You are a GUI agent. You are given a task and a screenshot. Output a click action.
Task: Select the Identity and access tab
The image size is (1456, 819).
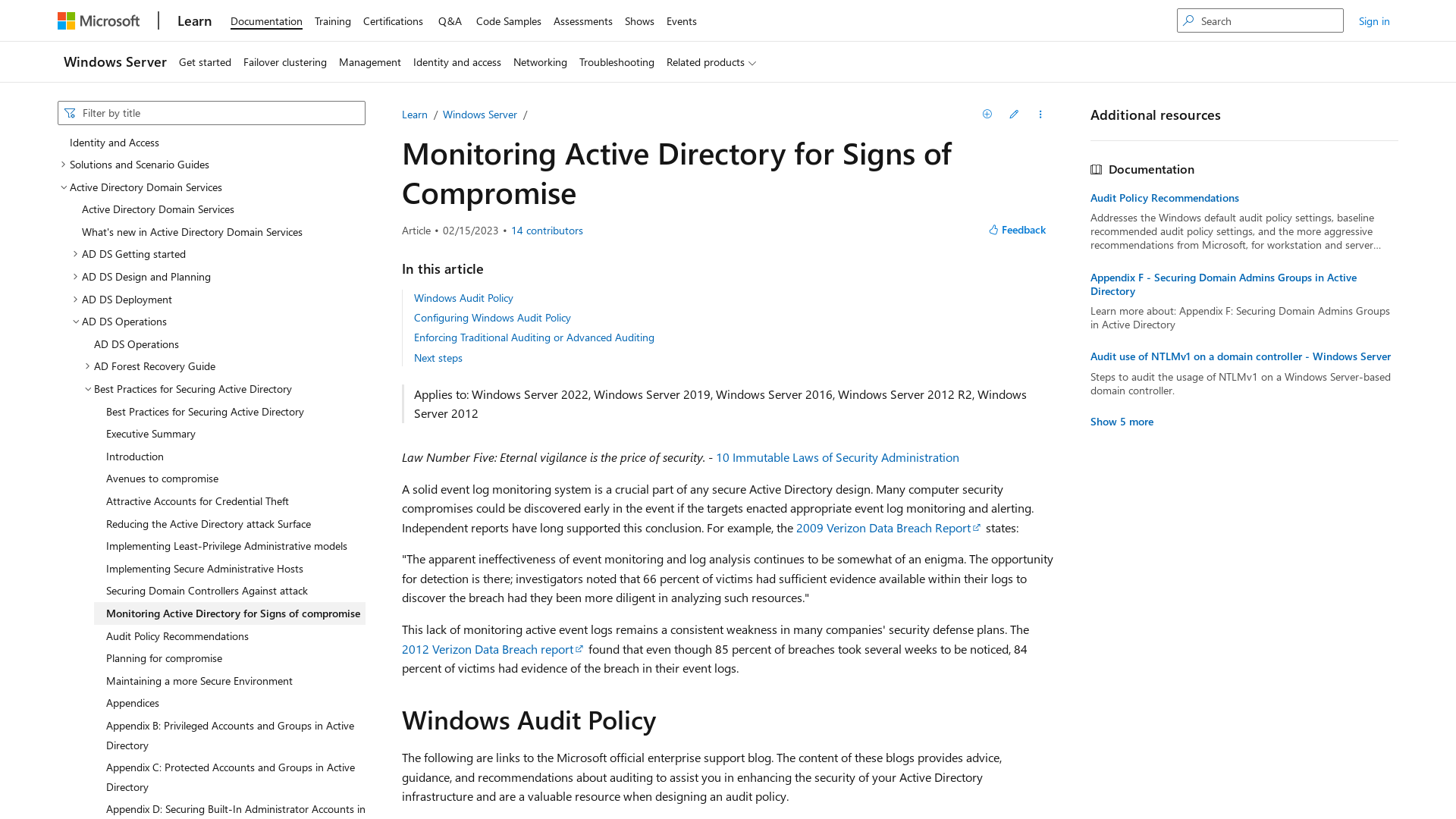pos(457,62)
